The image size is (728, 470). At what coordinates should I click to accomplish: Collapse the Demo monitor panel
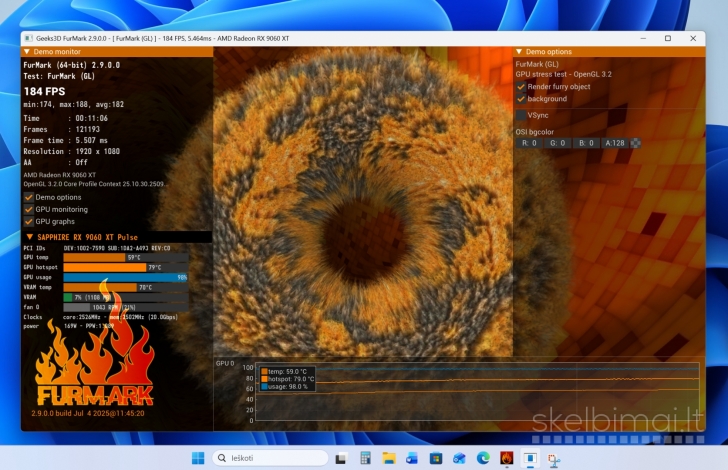pos(28,50)
